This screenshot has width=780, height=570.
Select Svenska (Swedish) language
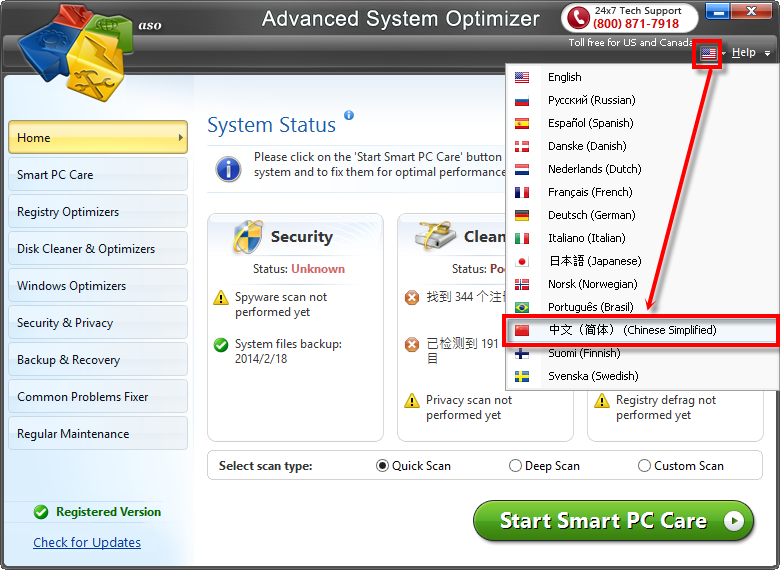642,376
